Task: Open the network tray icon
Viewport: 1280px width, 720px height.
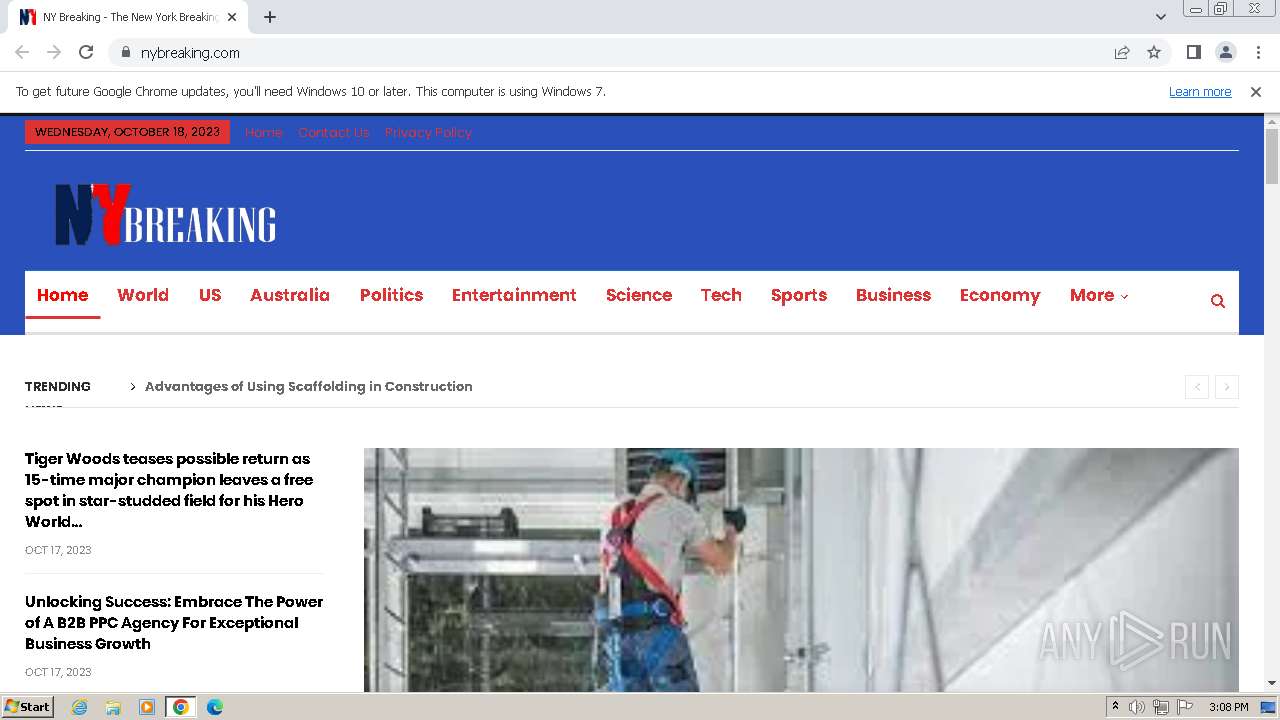Action: (1161, 707)
